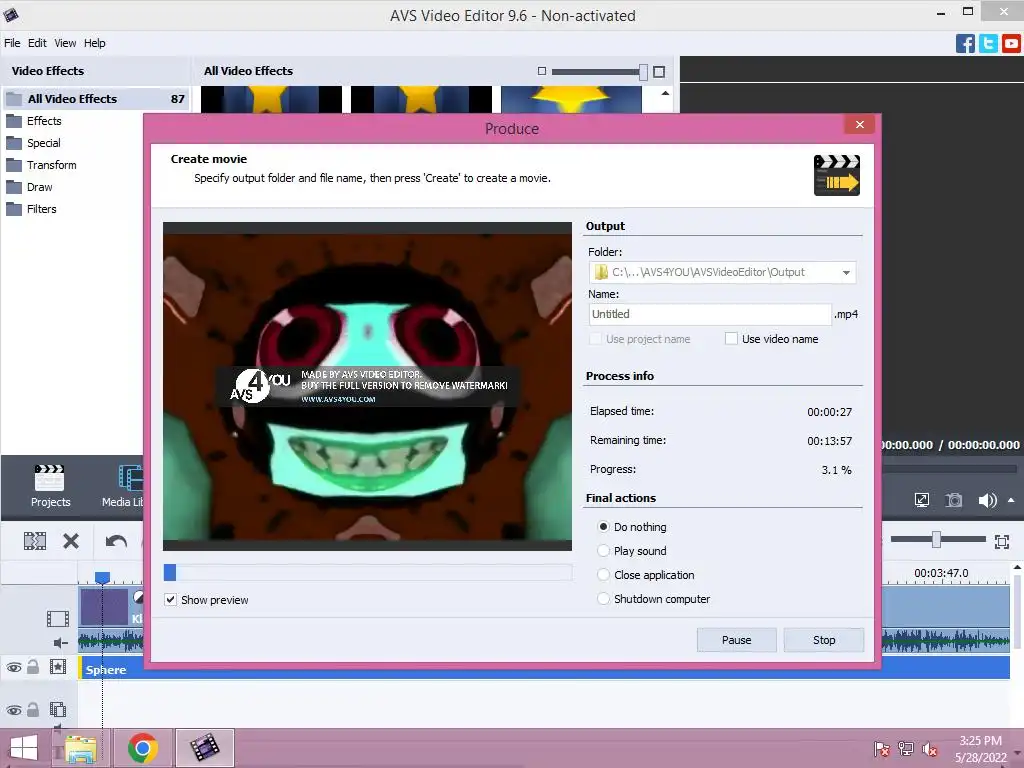Open File Explorer from taskbar

click(x=80, y=748)
